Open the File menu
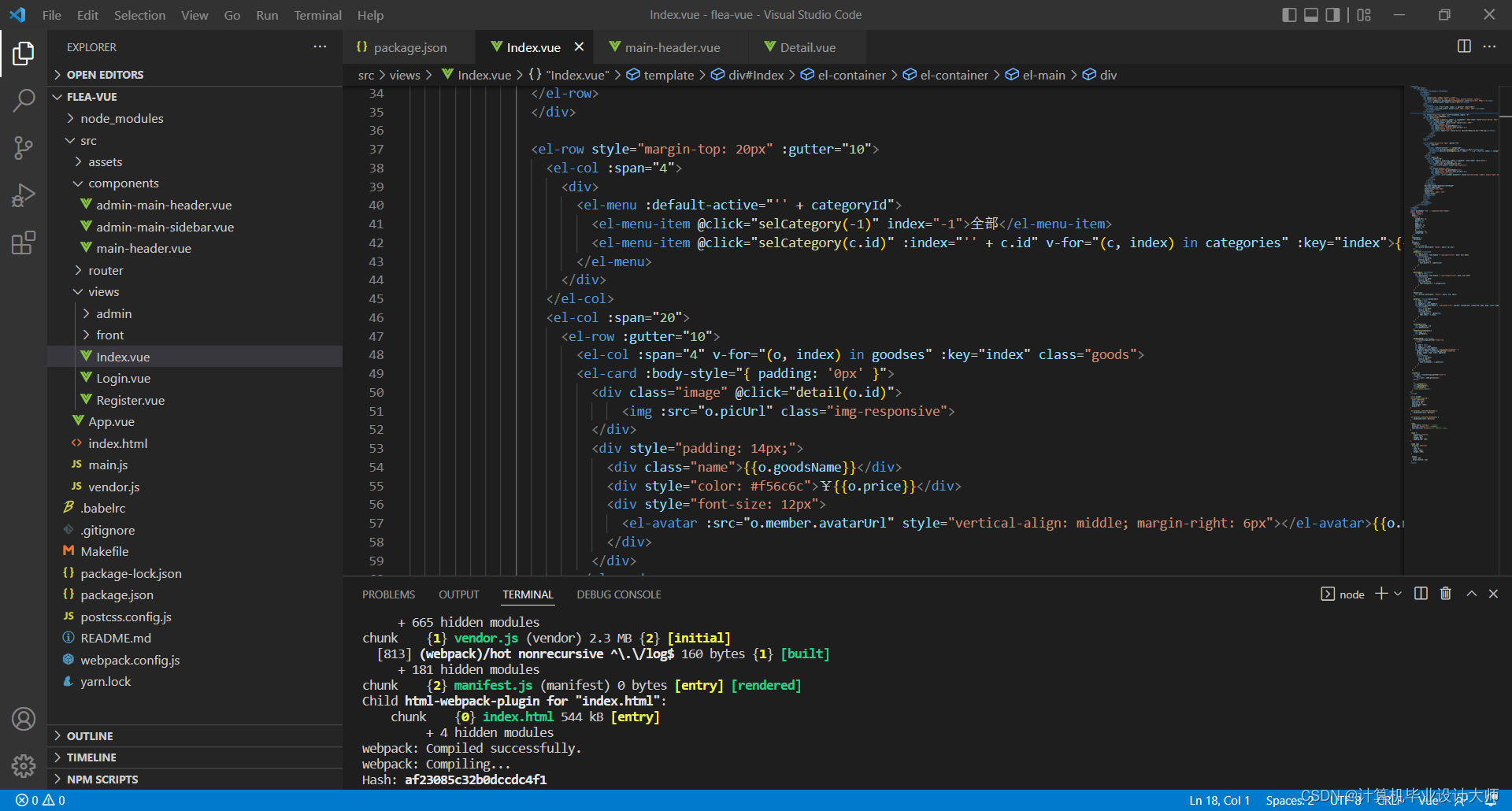Image resolution: width=1512 pixels, height=811 pixels. (x=52, y=15)
